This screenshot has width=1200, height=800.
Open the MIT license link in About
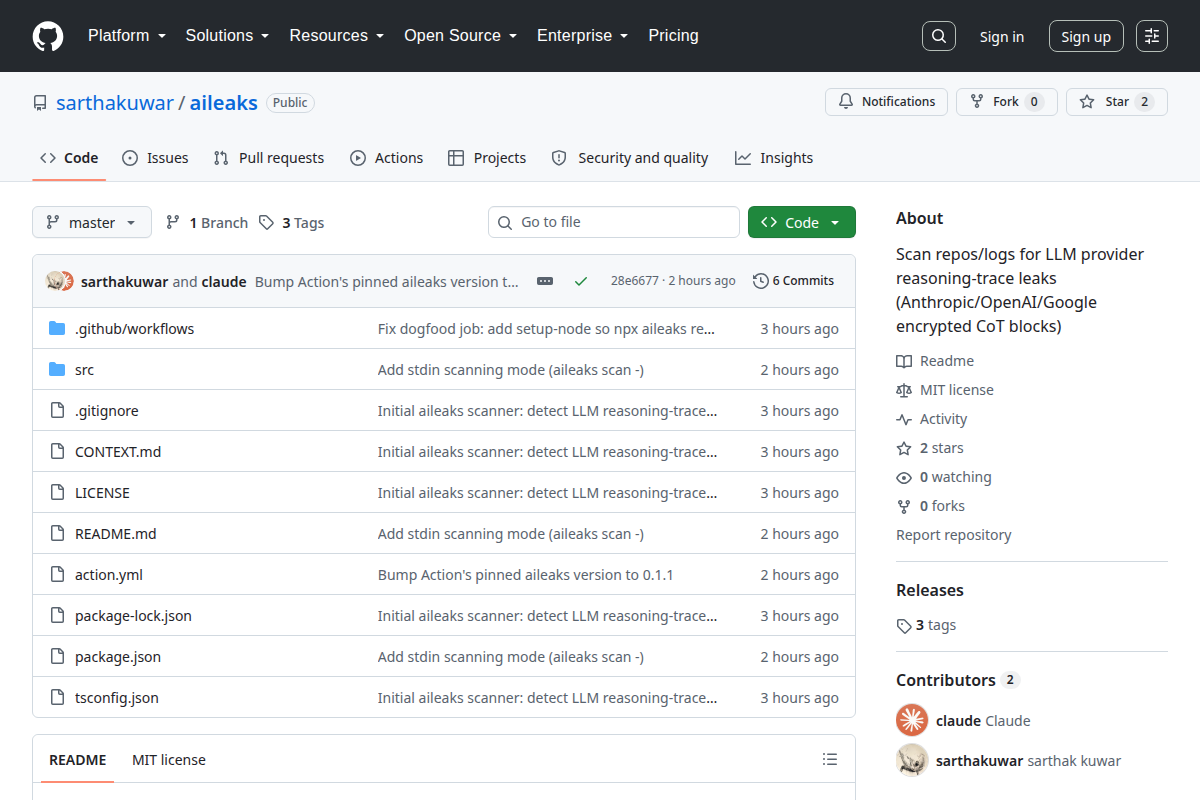click(x=945, y=390)
